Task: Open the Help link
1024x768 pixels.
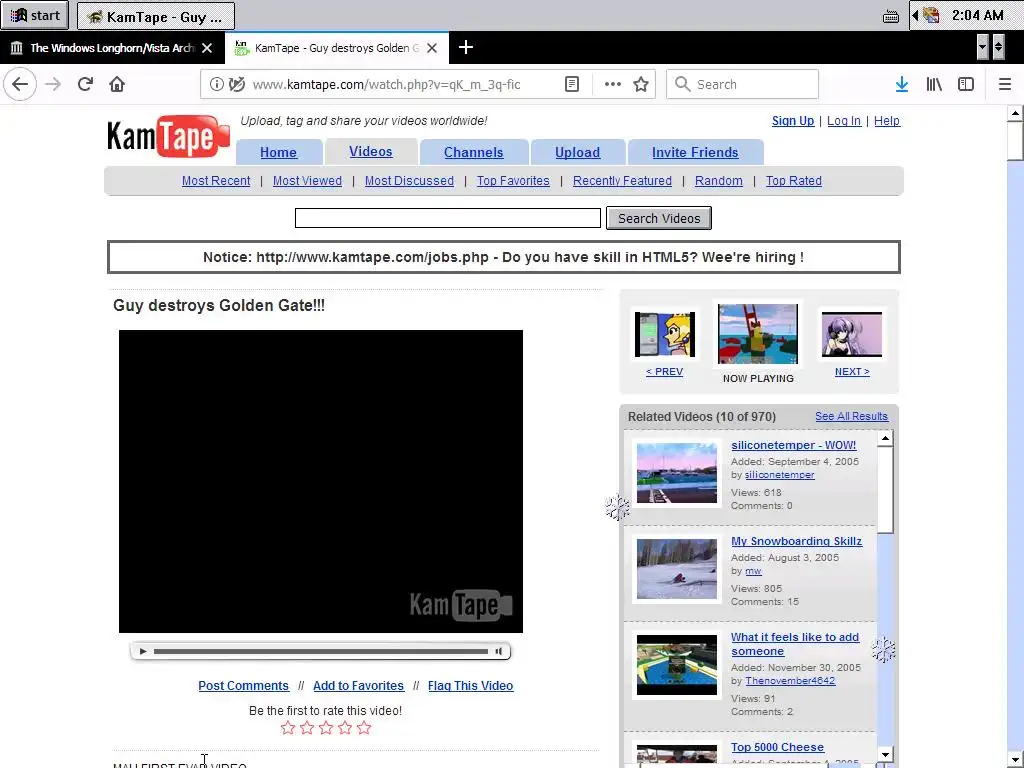Action: coord(887,121)
